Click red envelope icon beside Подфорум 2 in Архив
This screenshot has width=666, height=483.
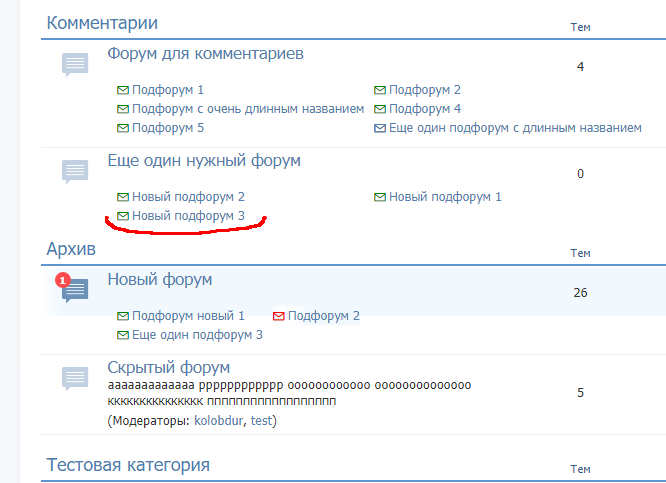[x=279, y=316]
